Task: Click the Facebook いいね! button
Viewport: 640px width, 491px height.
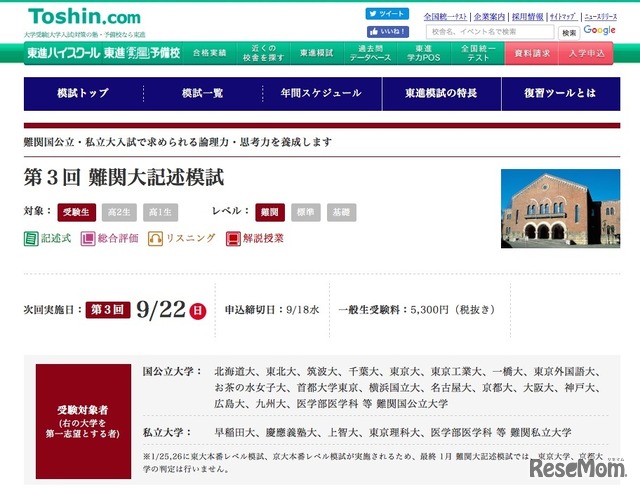Action: (x=388, y=31)
